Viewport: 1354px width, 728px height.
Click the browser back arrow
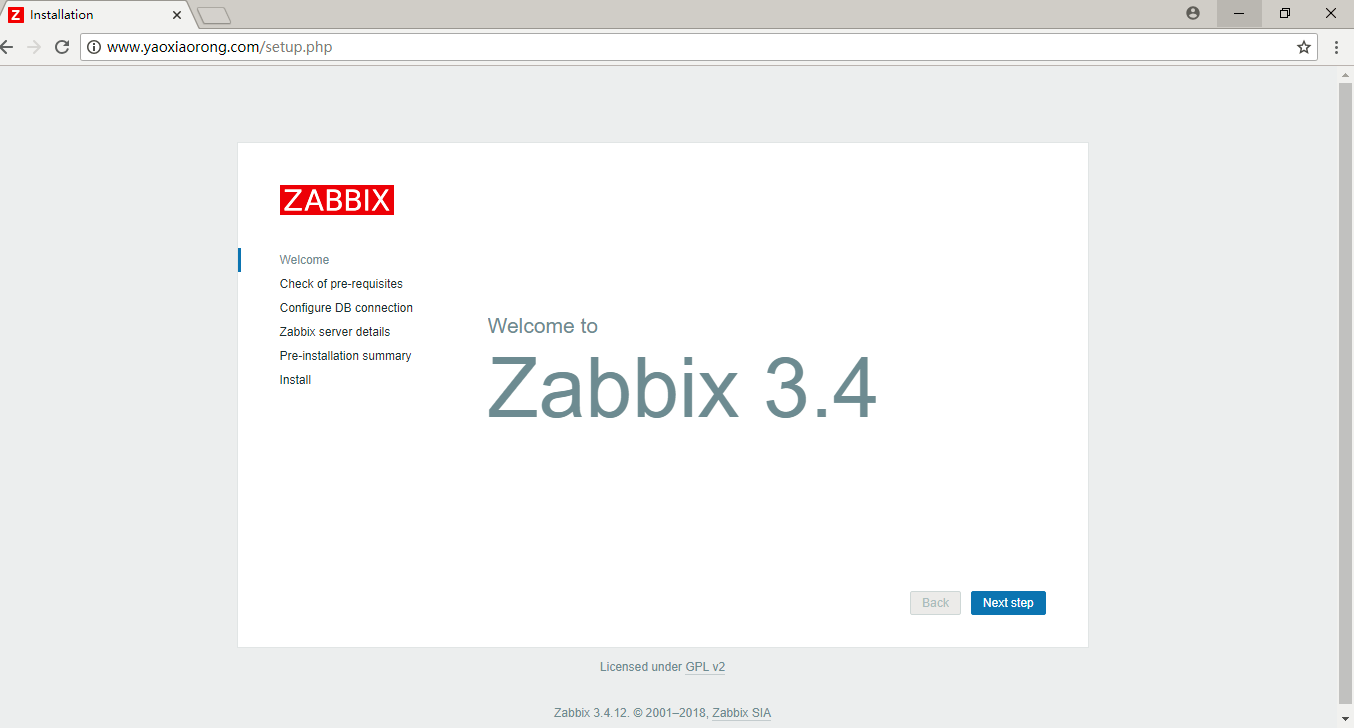coord(6,47)
